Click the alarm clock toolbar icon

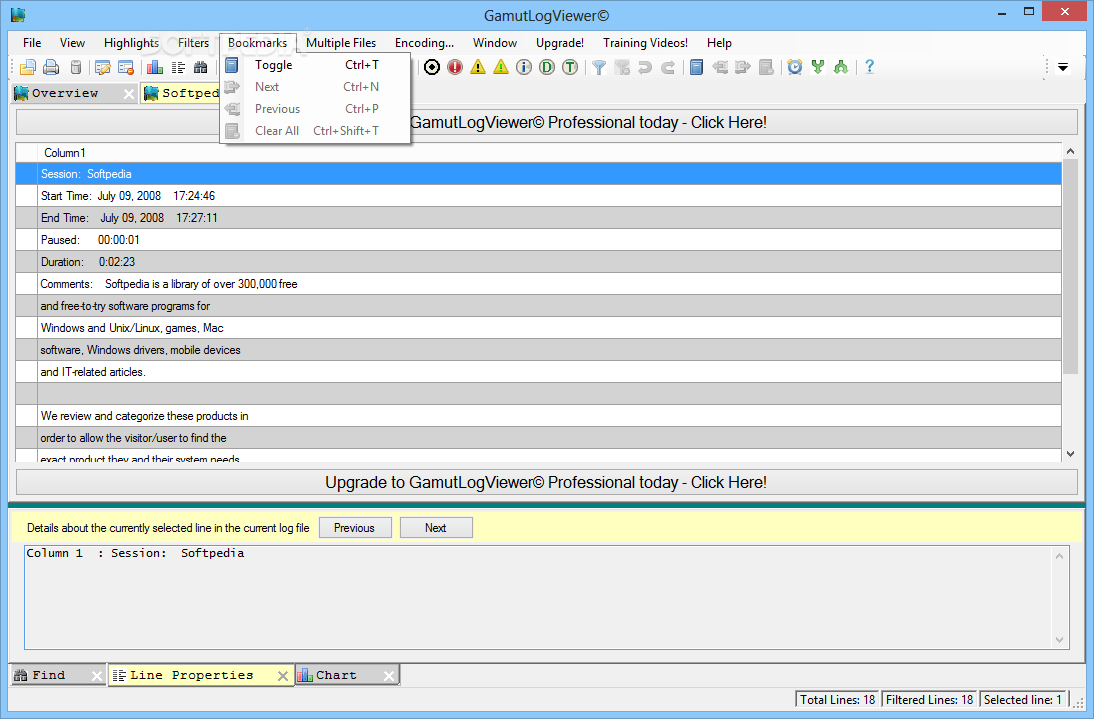795,67
